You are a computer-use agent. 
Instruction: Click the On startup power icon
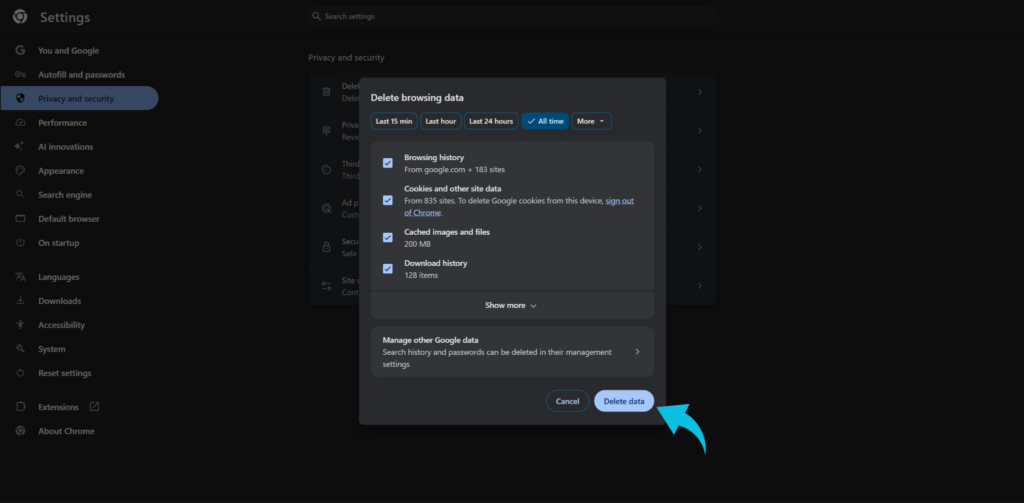20,242
